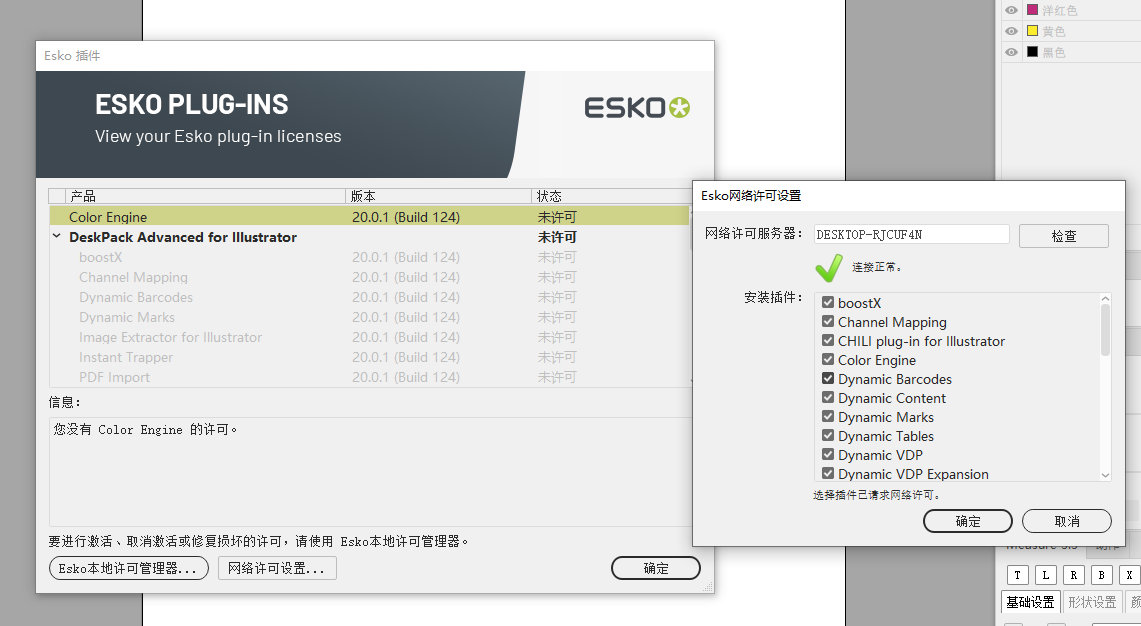Image resolution: width=1141 pixels, height=626 pixels.
Task: Click the yellow color swatch beside 黄色
Action: click(1032, 31)
